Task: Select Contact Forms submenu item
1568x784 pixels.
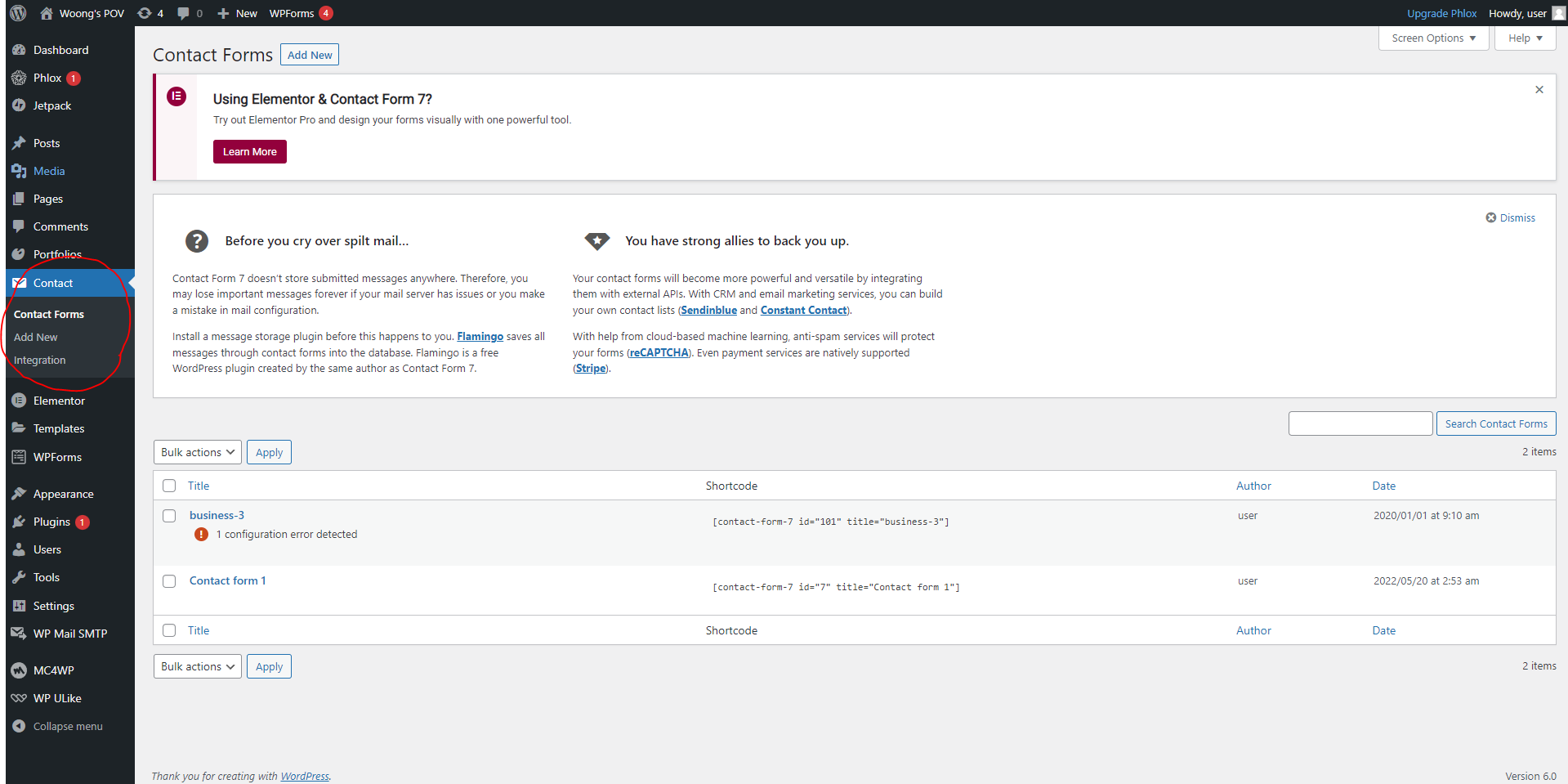Action: coord(49,314)
